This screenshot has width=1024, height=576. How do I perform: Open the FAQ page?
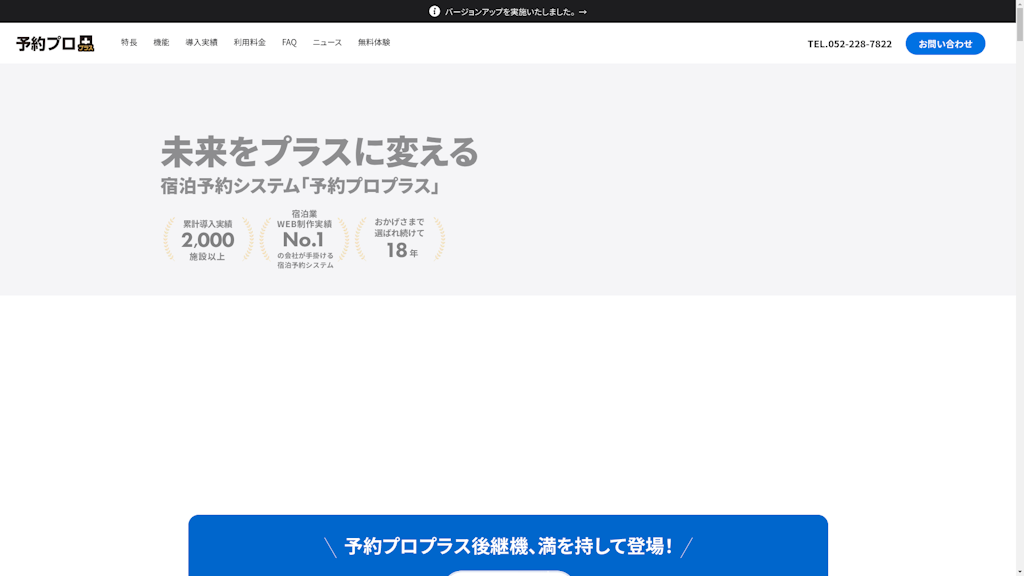pyautogui.click(x=289, y=43)
